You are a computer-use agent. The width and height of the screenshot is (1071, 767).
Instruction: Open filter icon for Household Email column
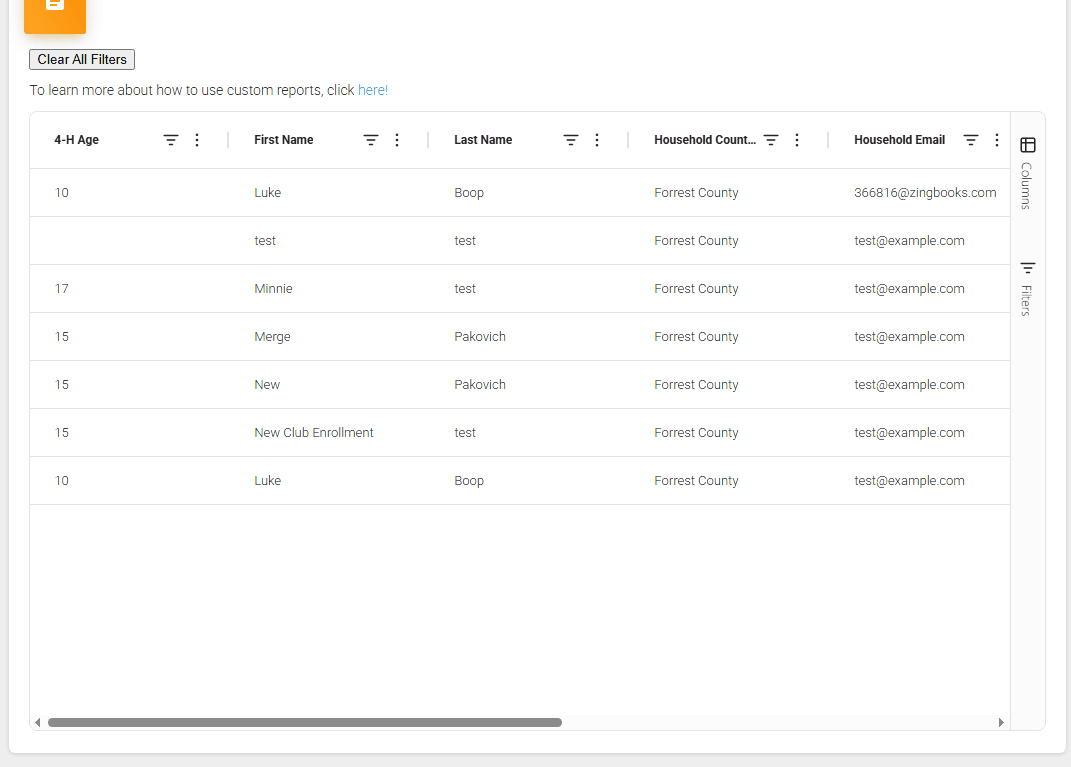(971, 140)
